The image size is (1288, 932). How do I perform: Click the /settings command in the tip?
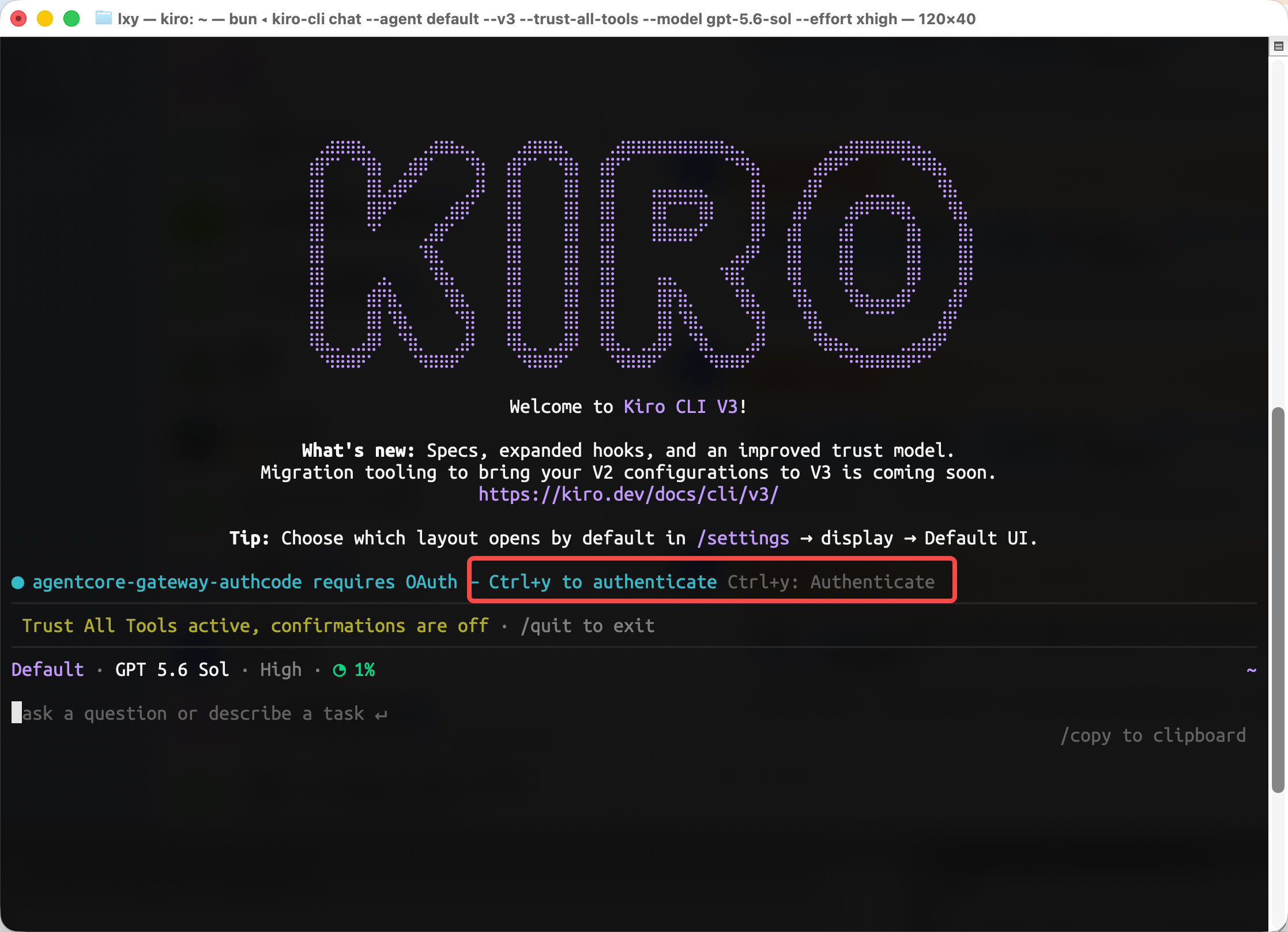coord(743,538)
